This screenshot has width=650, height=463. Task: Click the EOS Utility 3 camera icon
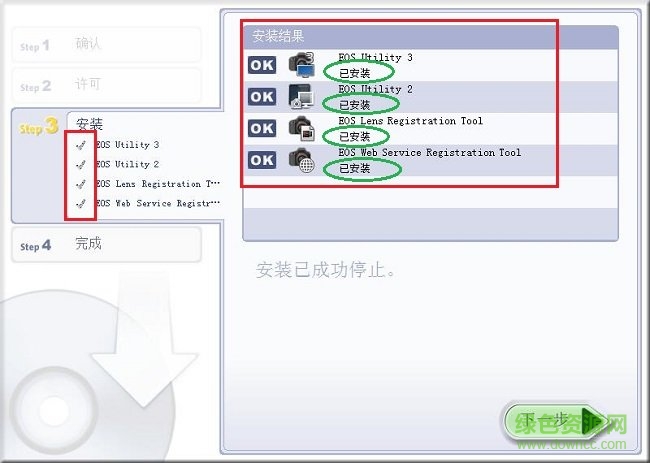click(x=302, y=65)
